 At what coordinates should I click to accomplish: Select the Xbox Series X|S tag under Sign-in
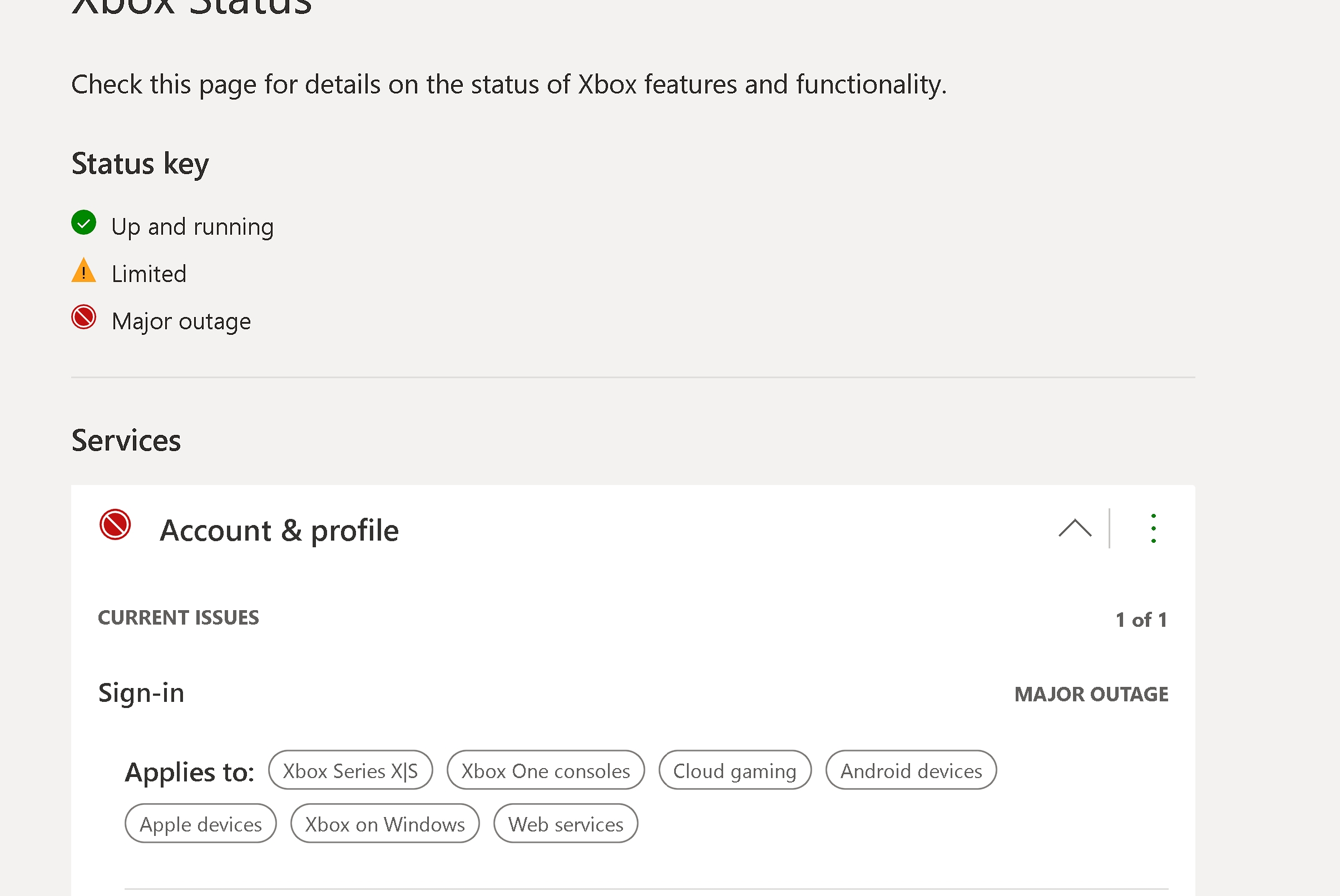tap(350, 770)
